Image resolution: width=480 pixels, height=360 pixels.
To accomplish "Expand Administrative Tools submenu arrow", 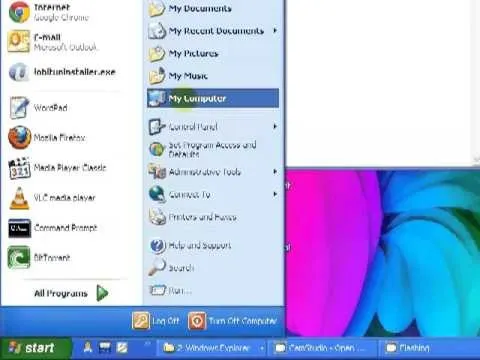I will pyautogui.click(x=275, y=171).
